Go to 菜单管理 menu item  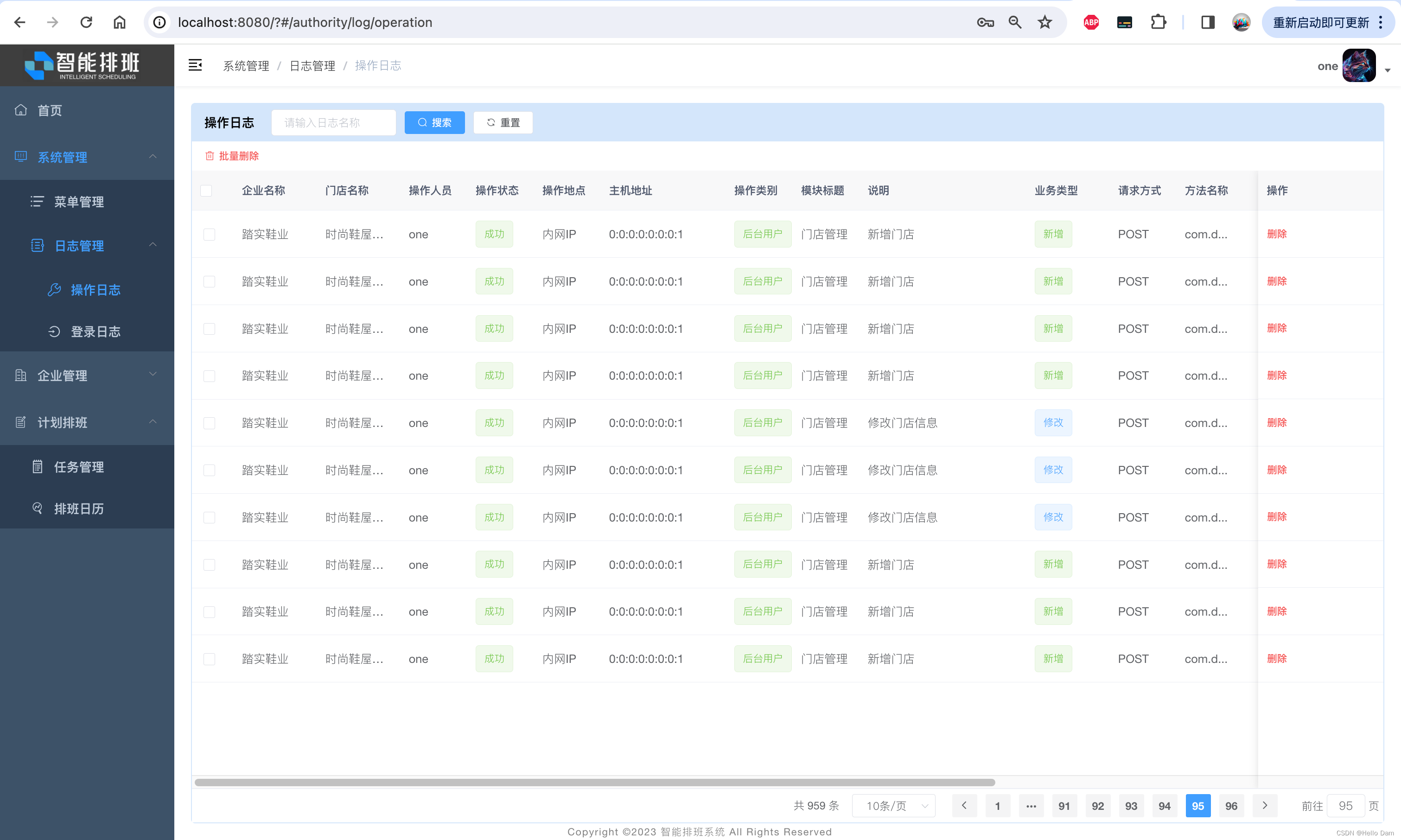(79, 202)
